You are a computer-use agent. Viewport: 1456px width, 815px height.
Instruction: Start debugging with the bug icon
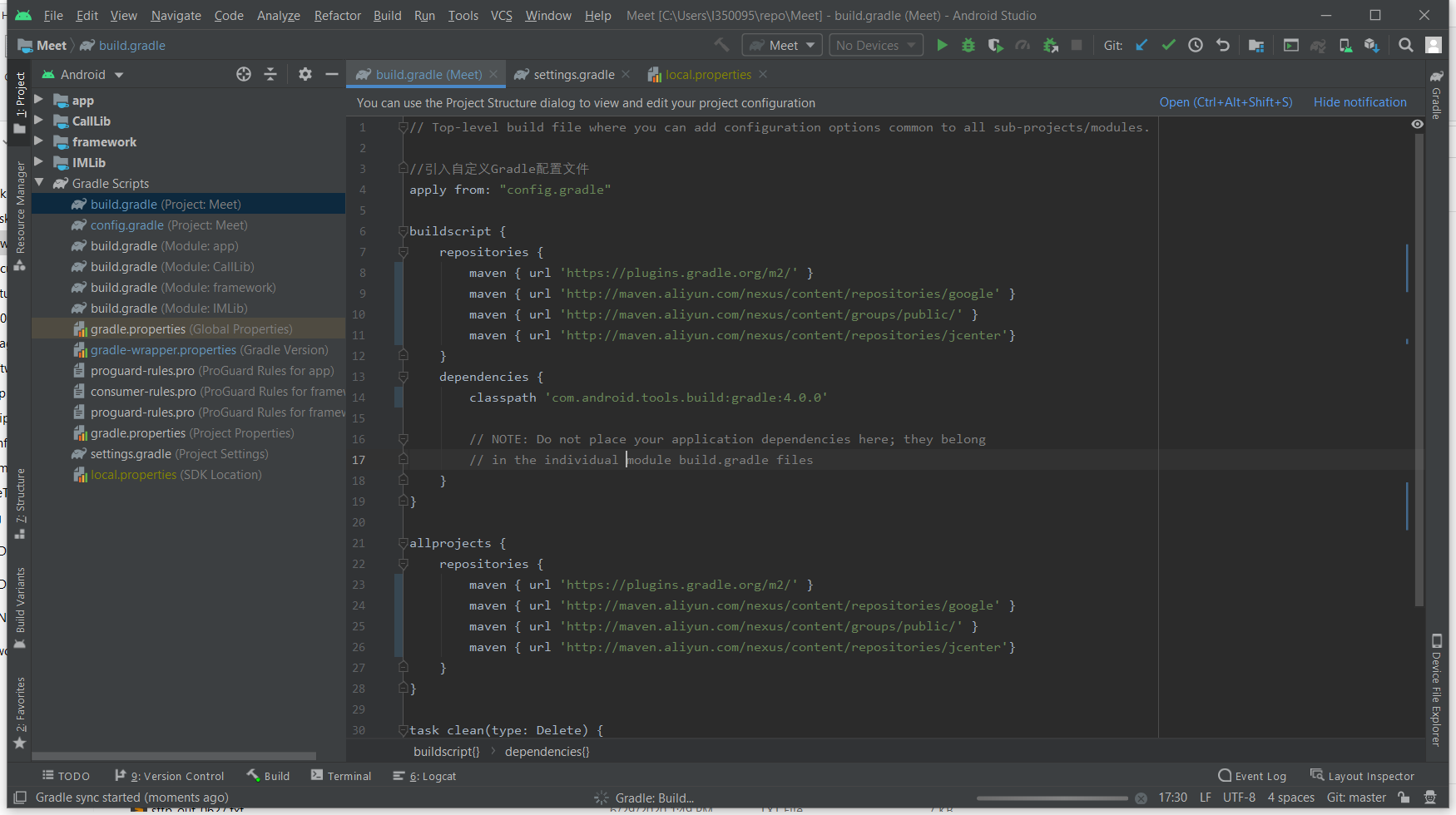pos(968,45)
